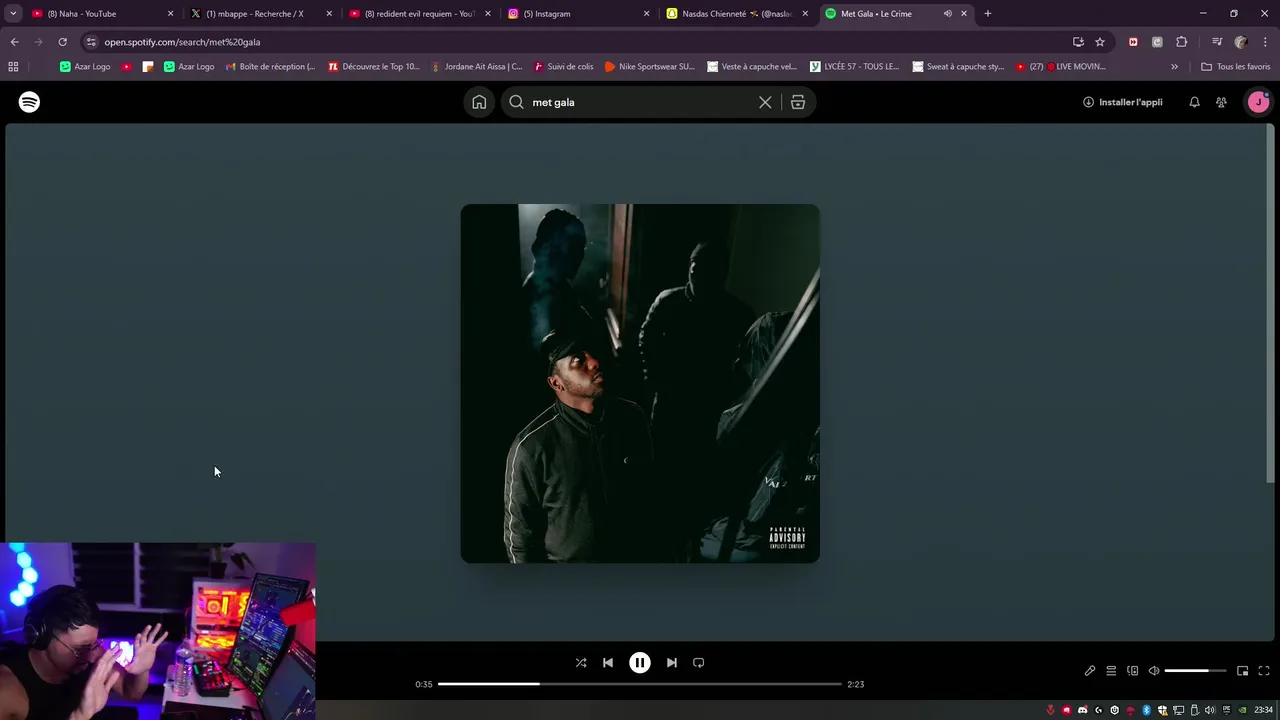Image resolution: width=1280 pixels, height=720 pixels.
Task: Open Installer l'appli link
Action: pos(1122,102)
